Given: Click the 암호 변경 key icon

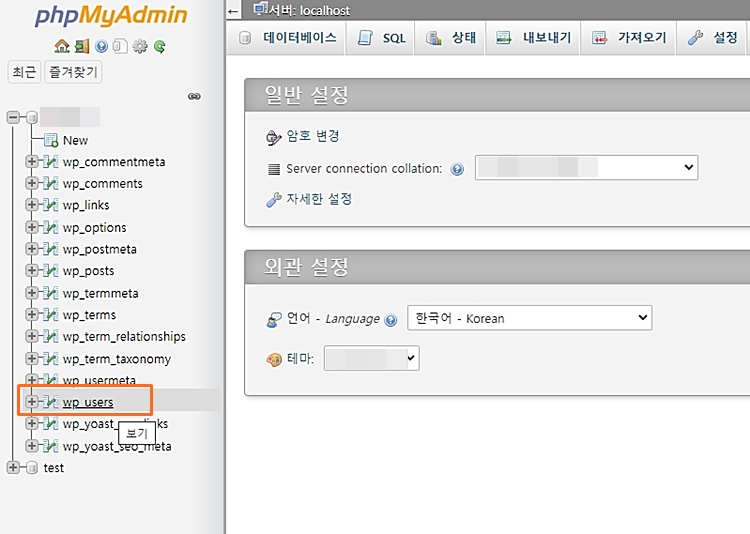Looking at the screenshot, I should pyautogui.click(x=274, y=137).
